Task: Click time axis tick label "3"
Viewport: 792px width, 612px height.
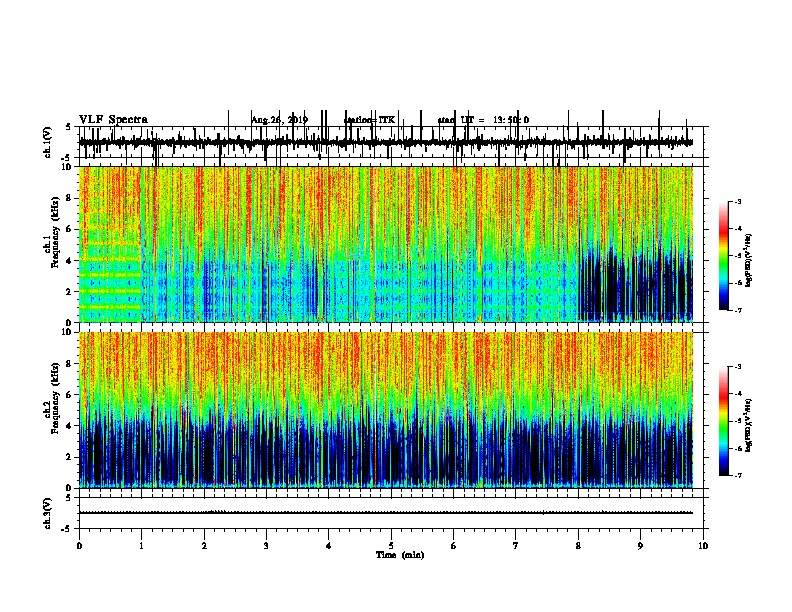Action: (266, 546)
